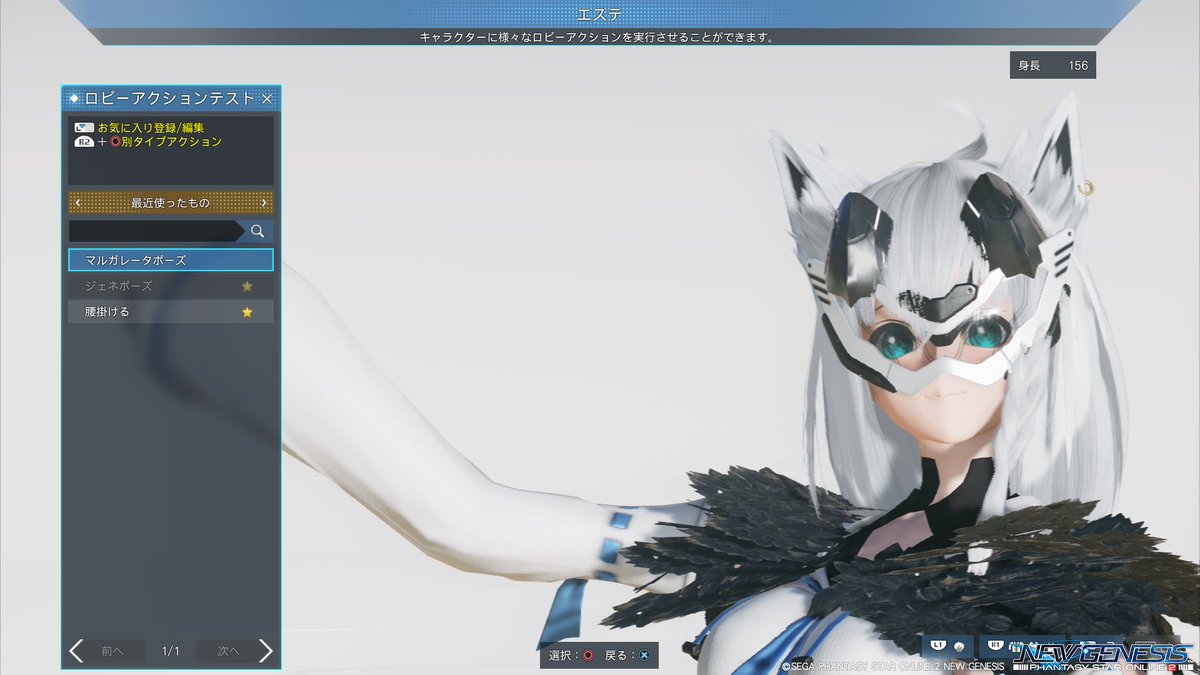
Task: Toggle favorite star on ジェネポーズ row
Action: [x=247, y=286]
